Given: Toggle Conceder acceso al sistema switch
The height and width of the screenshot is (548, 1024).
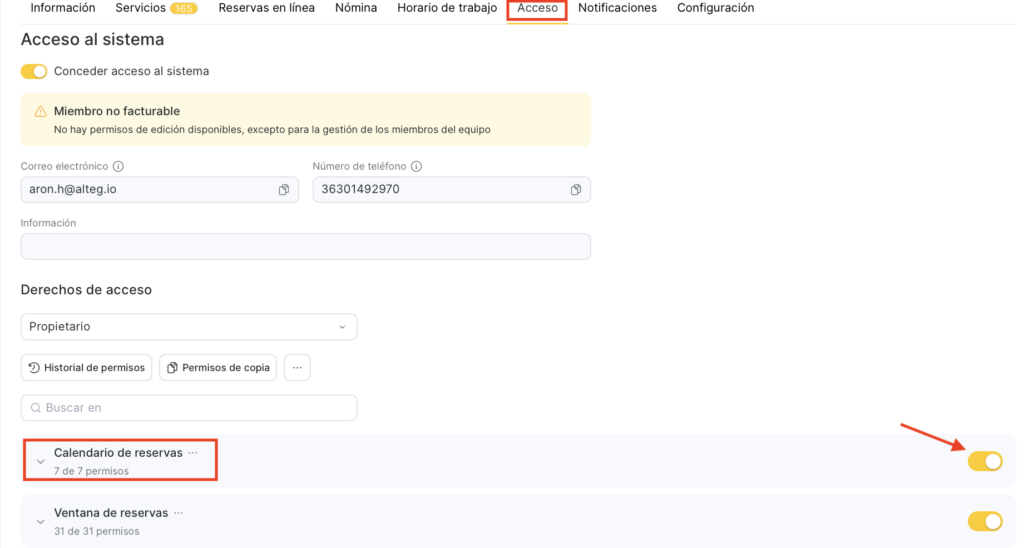Looking at the screenshot, I should [34, 72].
